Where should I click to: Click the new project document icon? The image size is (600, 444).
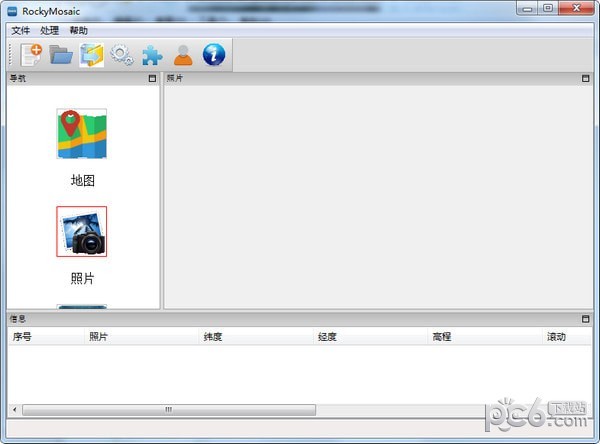click(x=30, y=55)
